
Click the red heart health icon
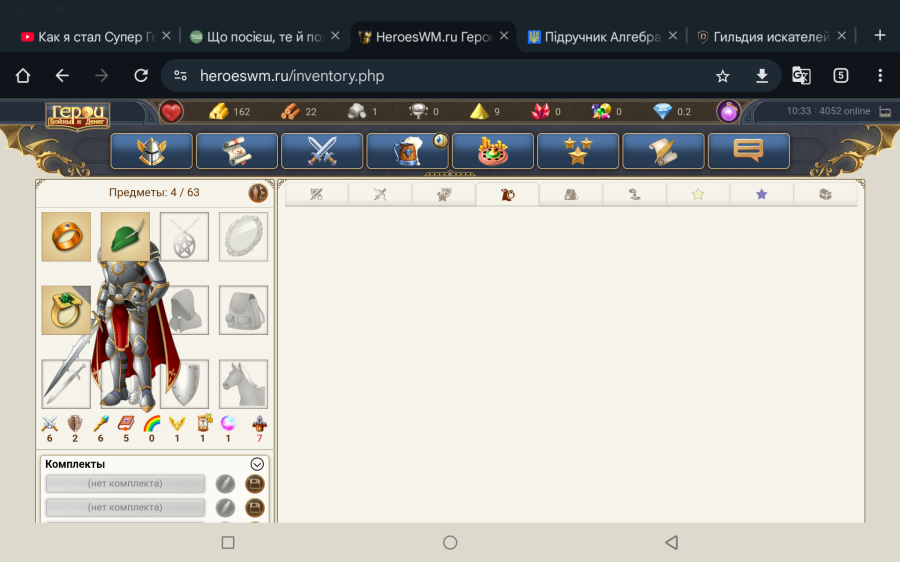tap(171, 111)
